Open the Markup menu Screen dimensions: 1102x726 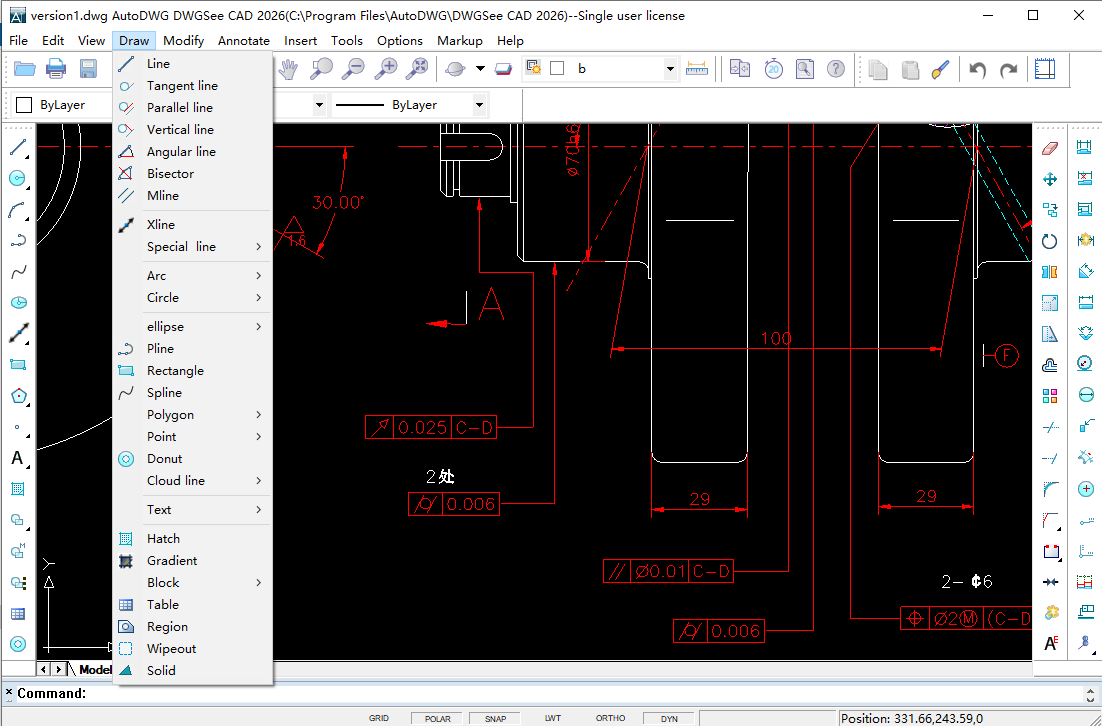(x=460, y=41)
